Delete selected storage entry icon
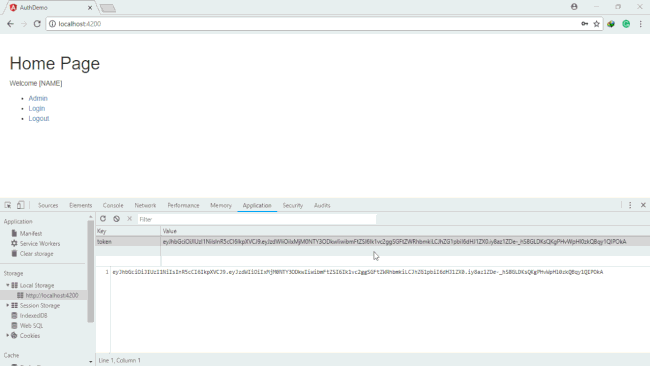Image resolution: width=650 pixels, height=366 pixels. (x=129, y=219)
